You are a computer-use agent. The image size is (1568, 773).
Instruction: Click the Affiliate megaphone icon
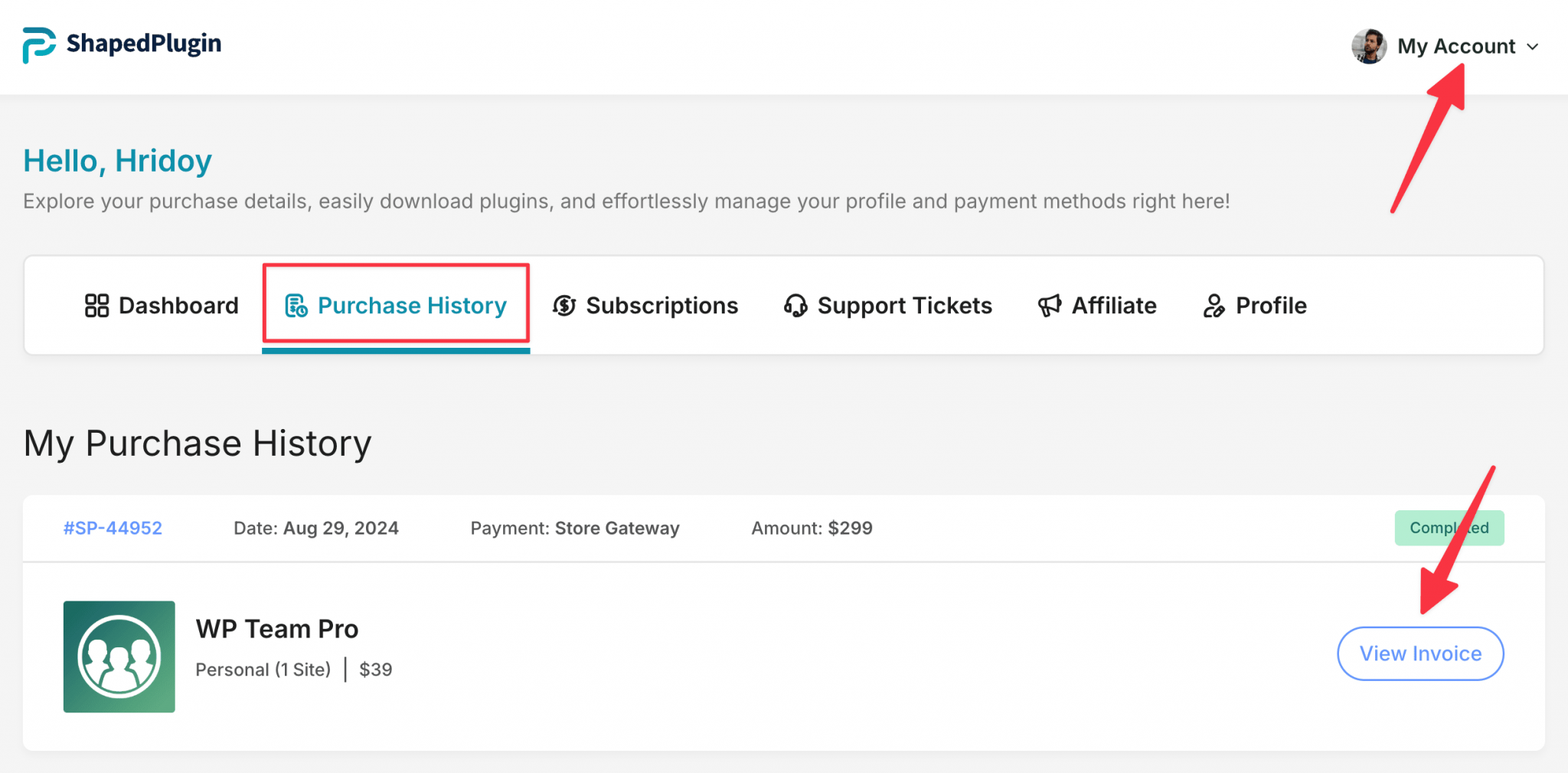(1049, 306)
